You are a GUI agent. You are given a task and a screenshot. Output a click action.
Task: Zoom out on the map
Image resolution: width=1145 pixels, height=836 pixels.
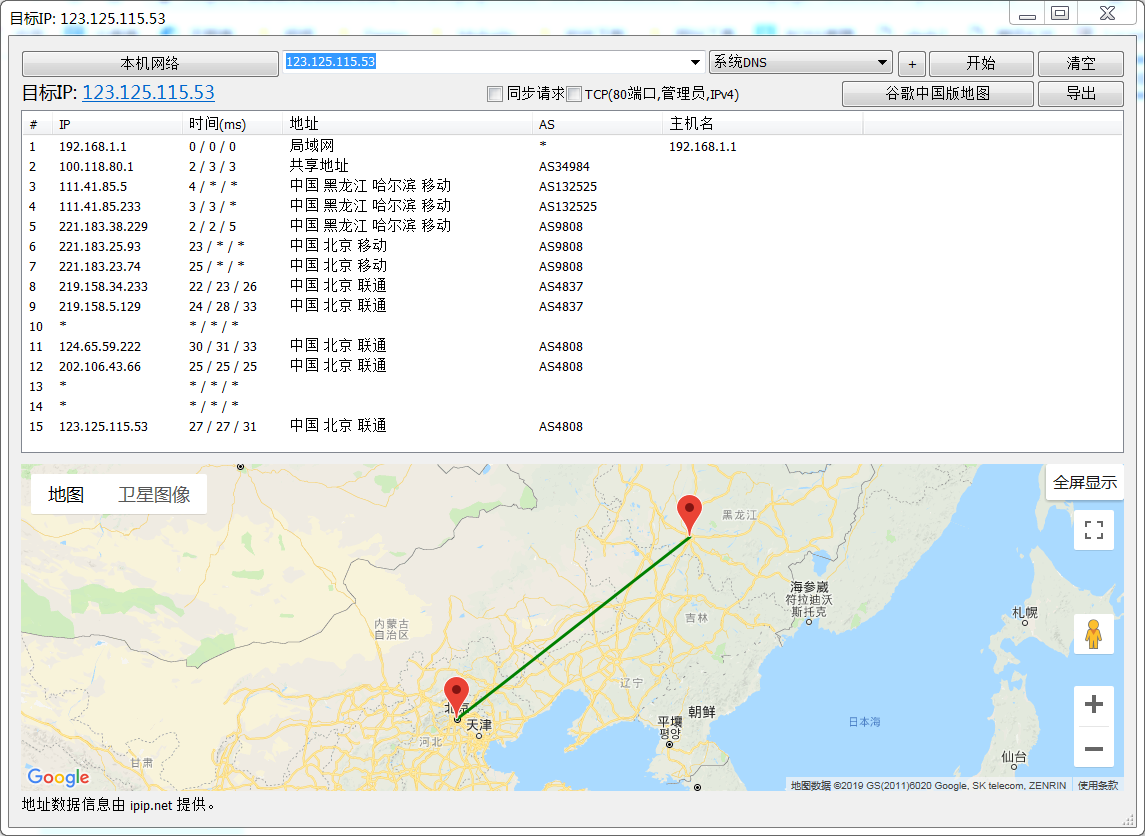[1093, 748]
